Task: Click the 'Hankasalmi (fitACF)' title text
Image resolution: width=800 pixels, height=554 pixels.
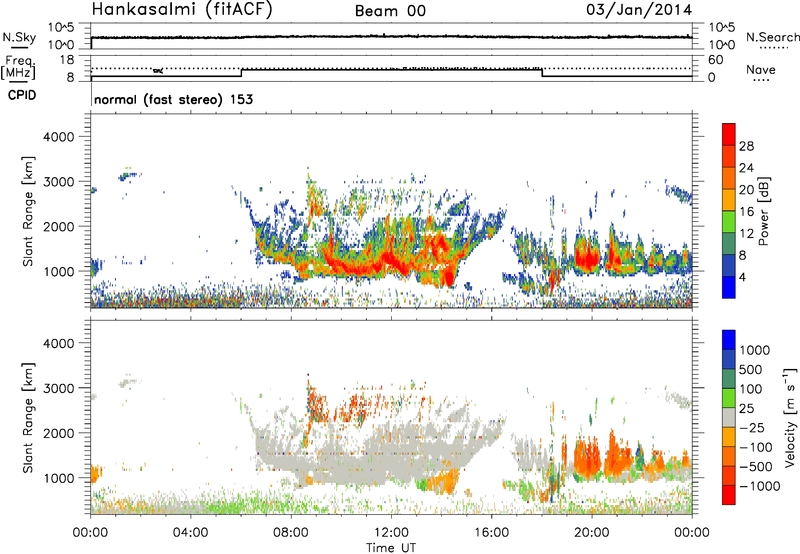Action: tap(182, 10)
